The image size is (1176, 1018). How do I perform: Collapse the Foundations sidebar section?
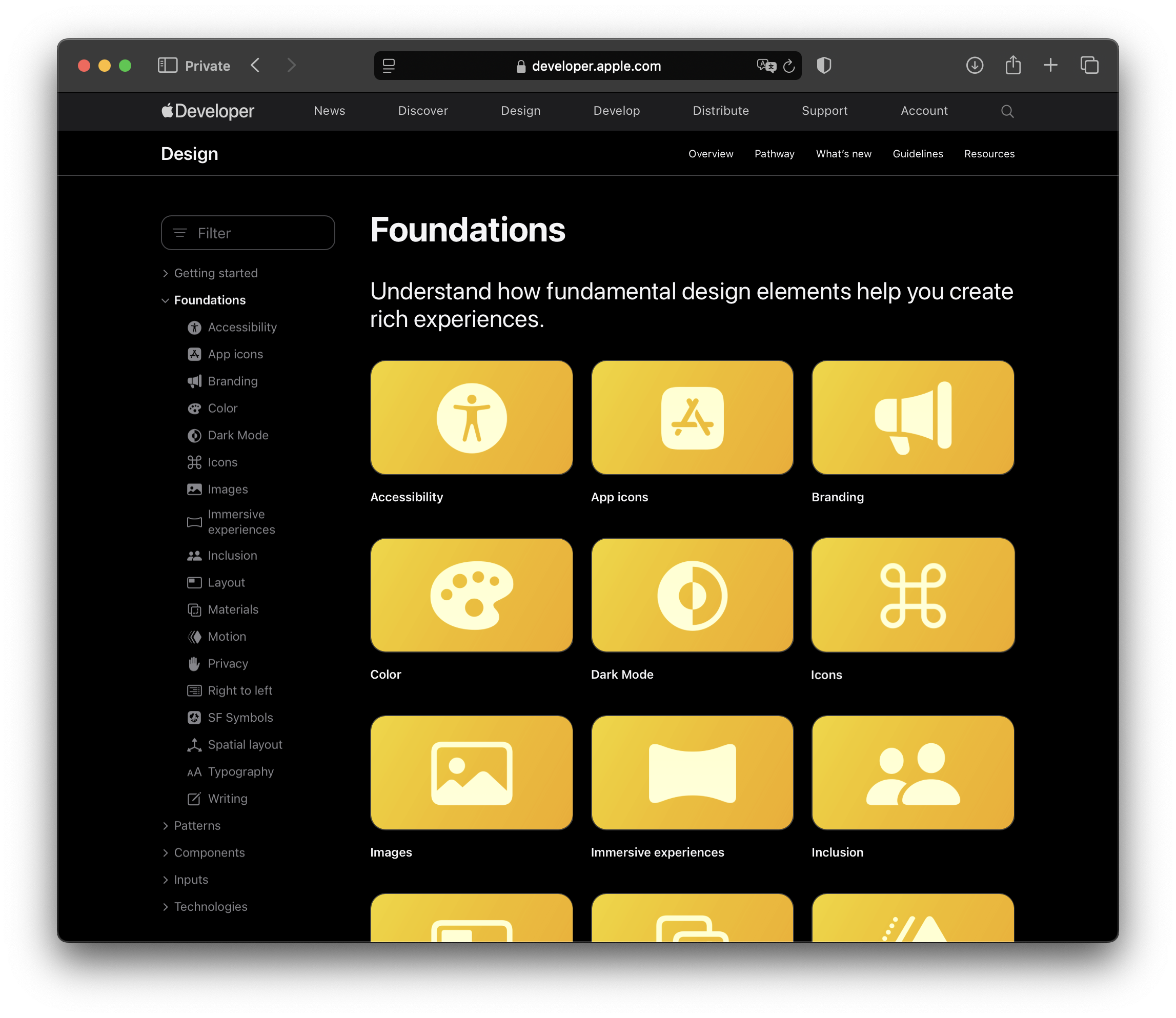click(x=165, y=300)
